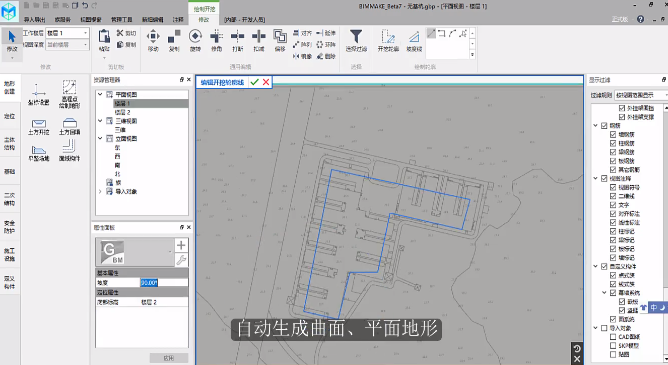The width and height of the screenshot is (668, 365).
Task: Click the 镜像 mirror tool
Action: tap(302, 56)
